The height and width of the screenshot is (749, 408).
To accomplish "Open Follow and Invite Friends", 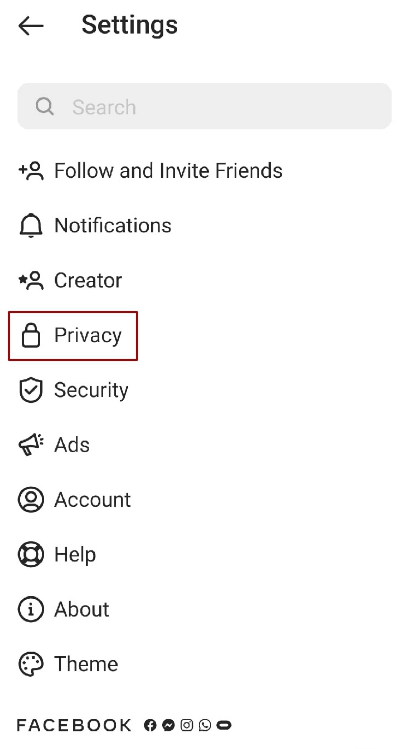I will tap(168, 171).
